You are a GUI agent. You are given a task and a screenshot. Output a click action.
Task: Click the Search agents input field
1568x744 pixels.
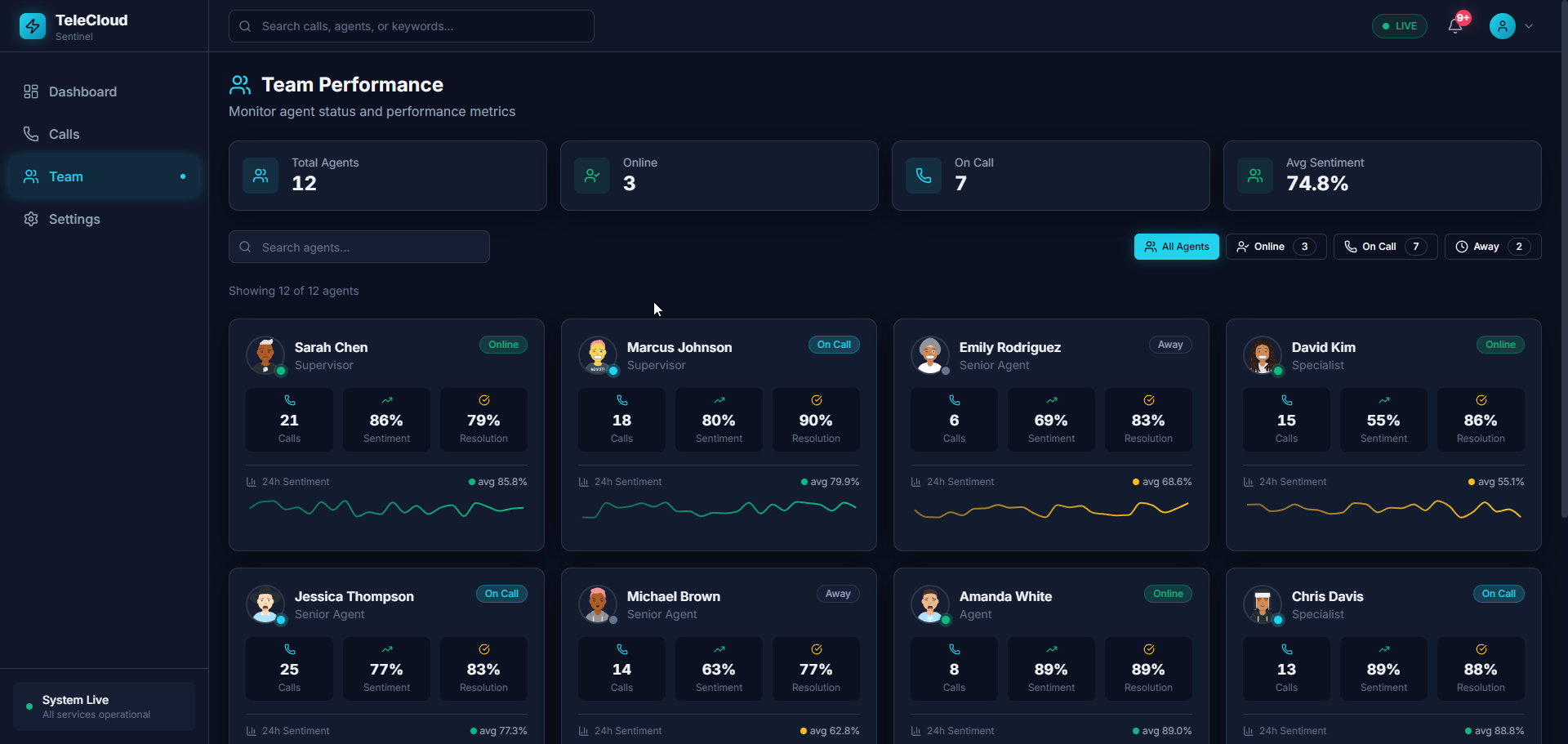tap(359, 247)
